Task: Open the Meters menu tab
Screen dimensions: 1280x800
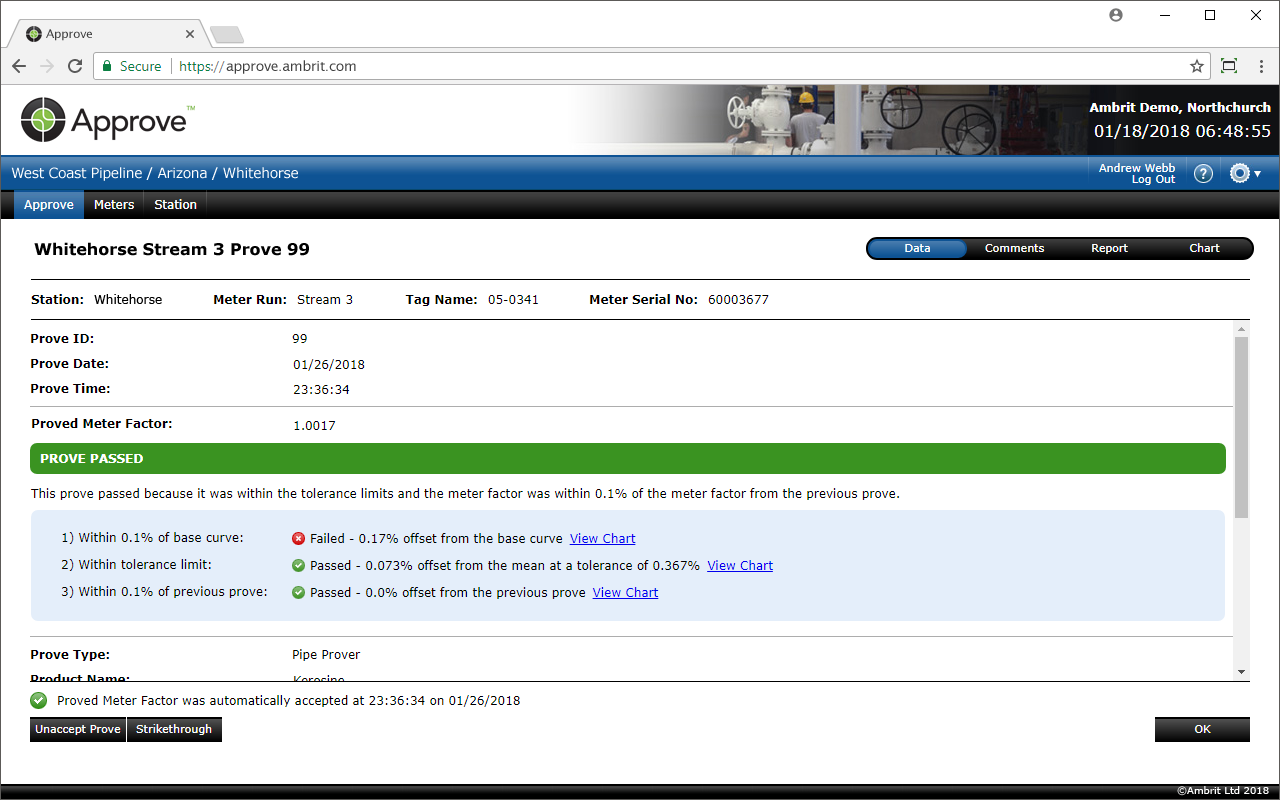Action: [114, 204]
